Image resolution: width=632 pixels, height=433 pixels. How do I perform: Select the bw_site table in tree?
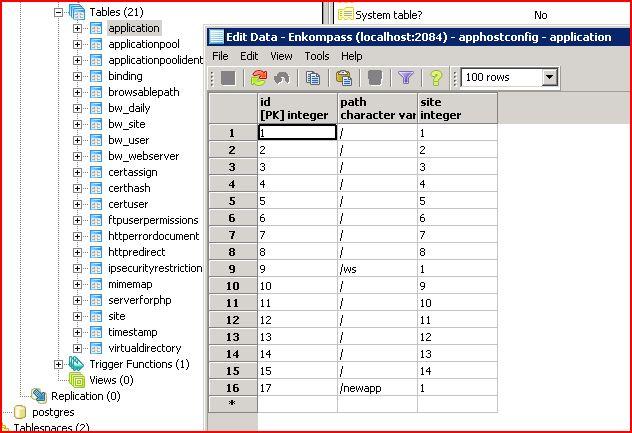(127, 124)
